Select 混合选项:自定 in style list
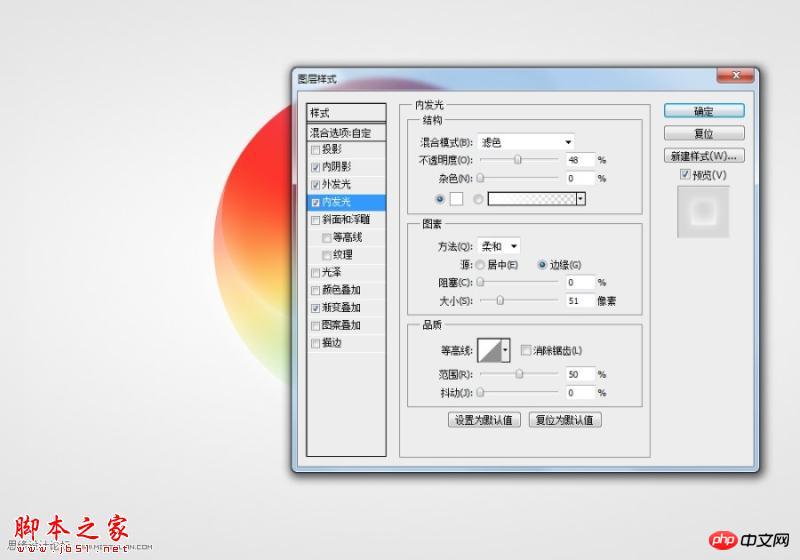The width and height of the screenshot is (800, 560). pyautogui.click(x=346, y=133)
